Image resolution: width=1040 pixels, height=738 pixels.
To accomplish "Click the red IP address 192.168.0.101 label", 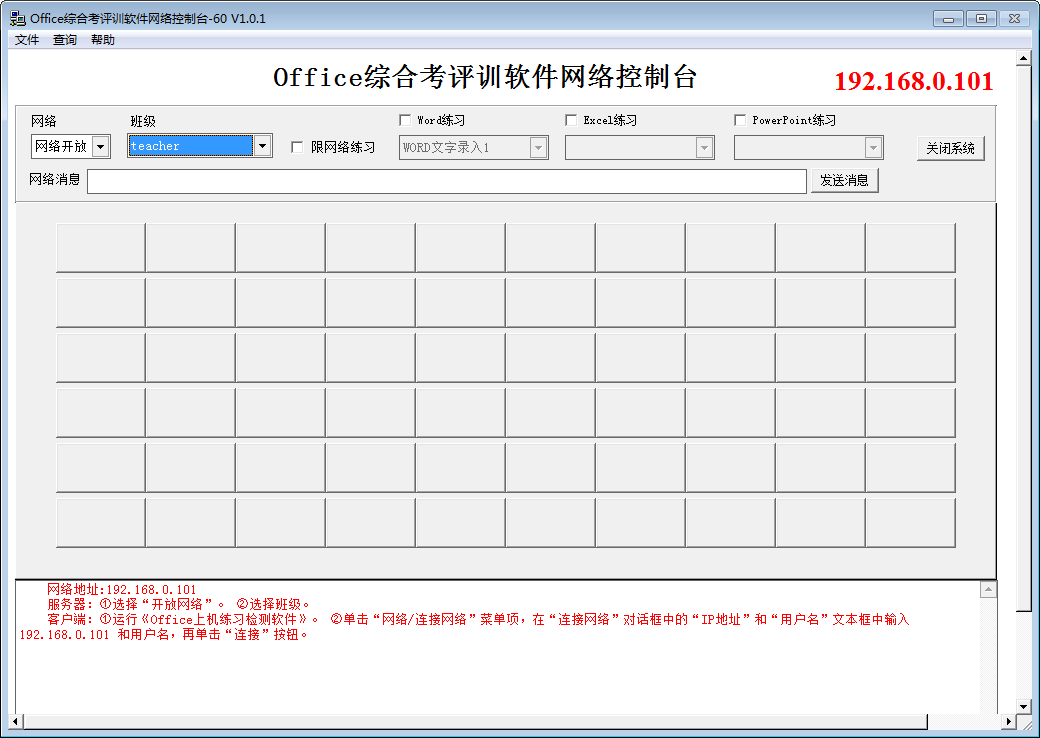I will pos(913,82).
